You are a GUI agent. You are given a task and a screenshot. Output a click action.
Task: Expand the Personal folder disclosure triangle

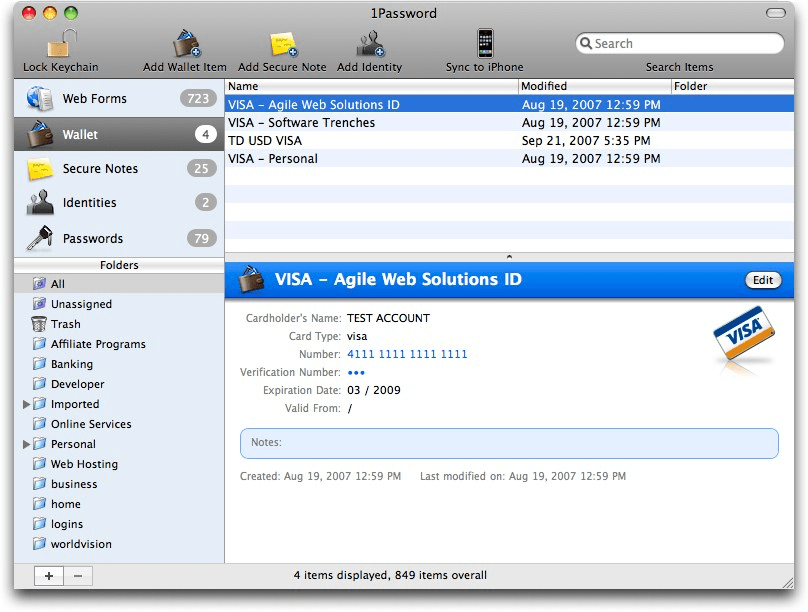(27, 445)
